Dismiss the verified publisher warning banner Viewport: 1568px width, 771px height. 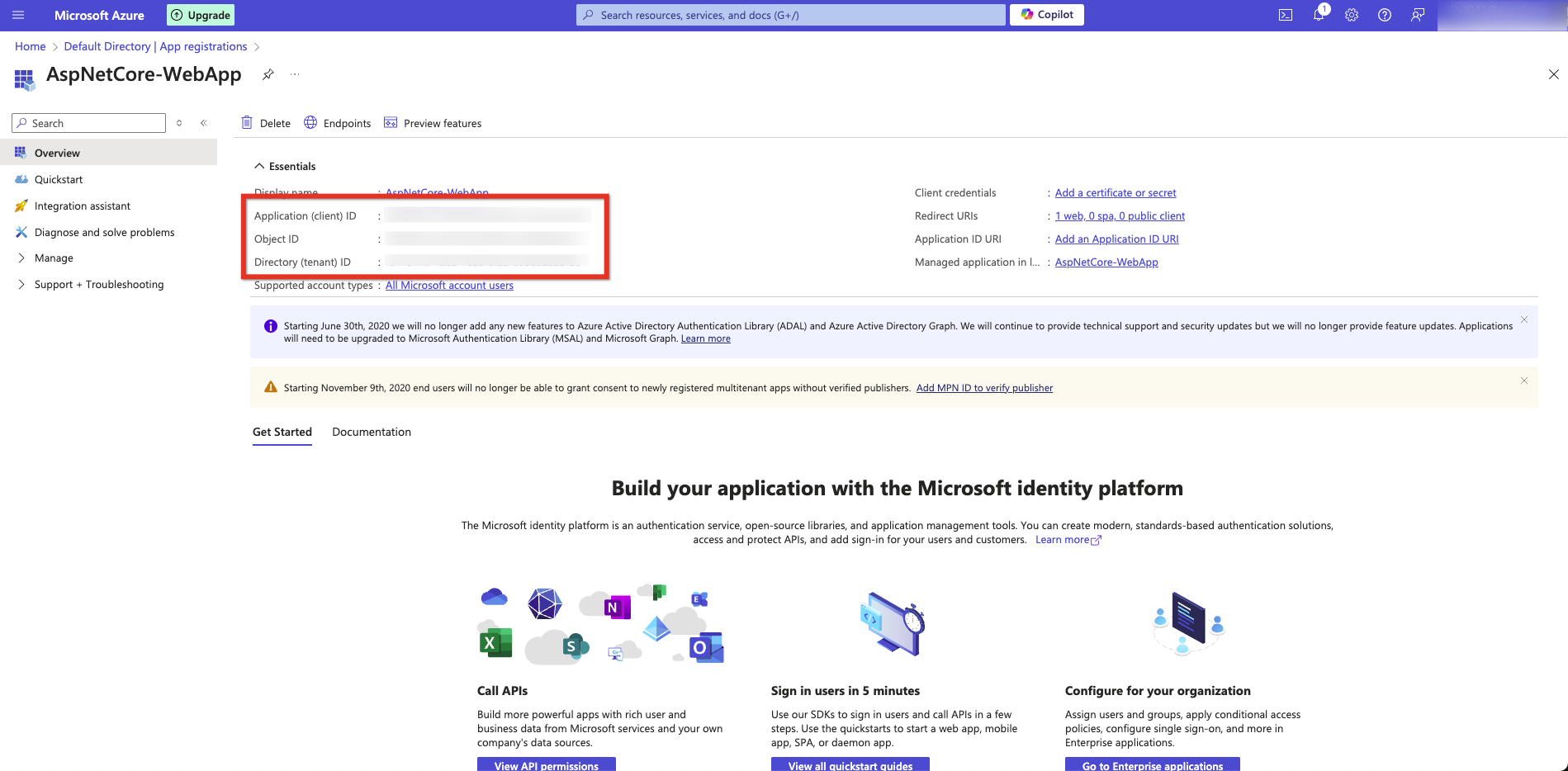click(x=1524, y=381)
